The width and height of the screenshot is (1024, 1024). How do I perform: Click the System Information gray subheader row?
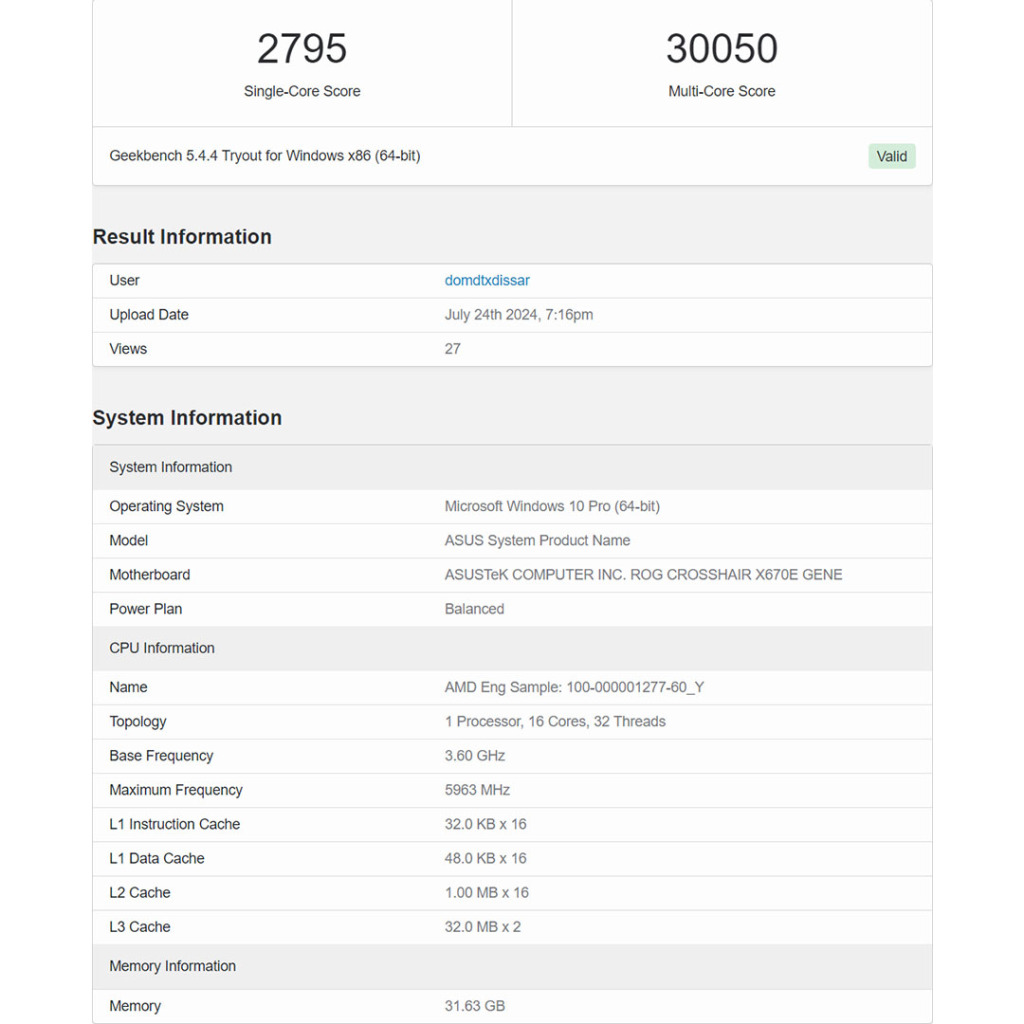click(x=512, y=467)
